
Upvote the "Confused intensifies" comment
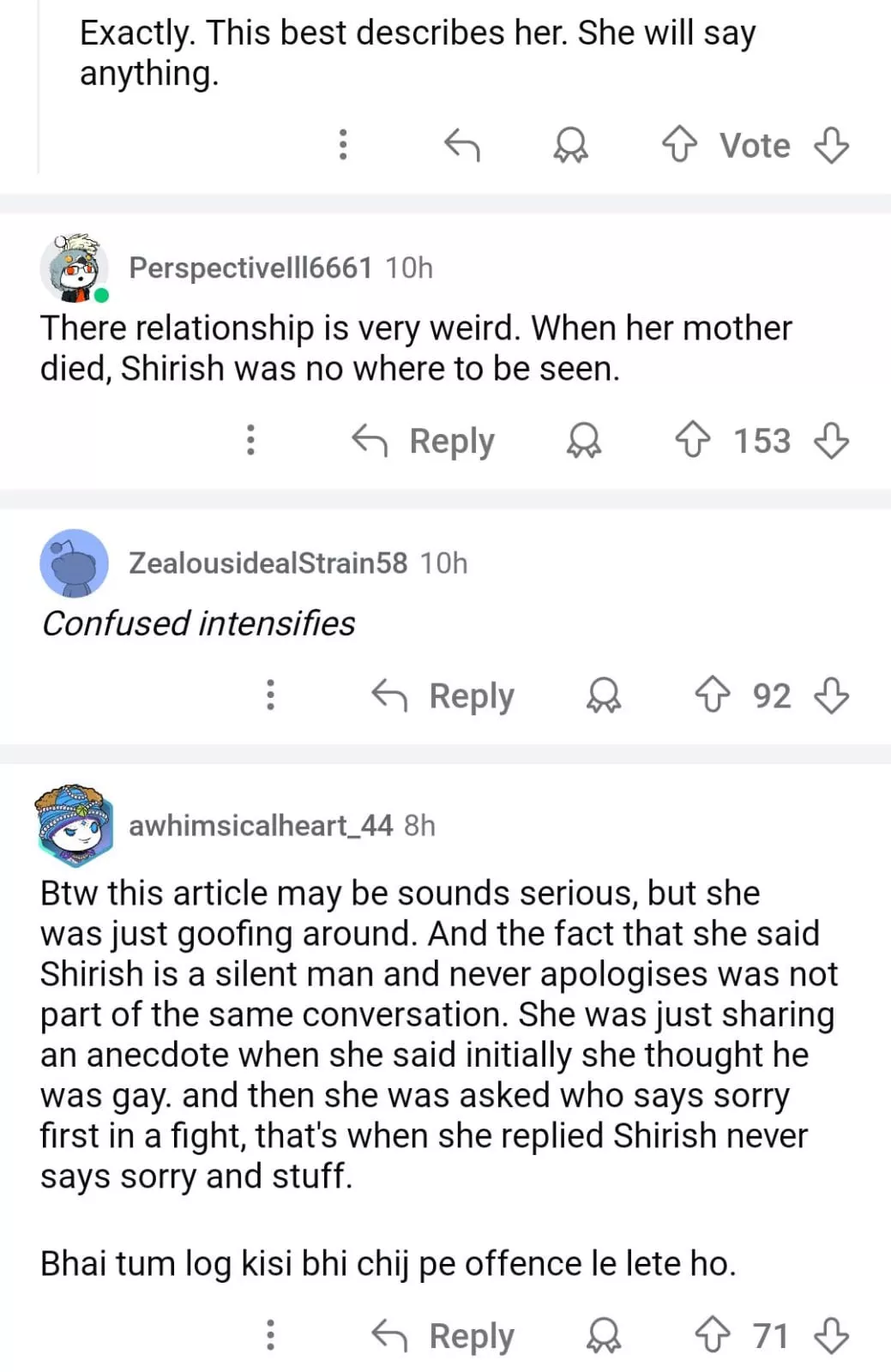pos(713,695)
